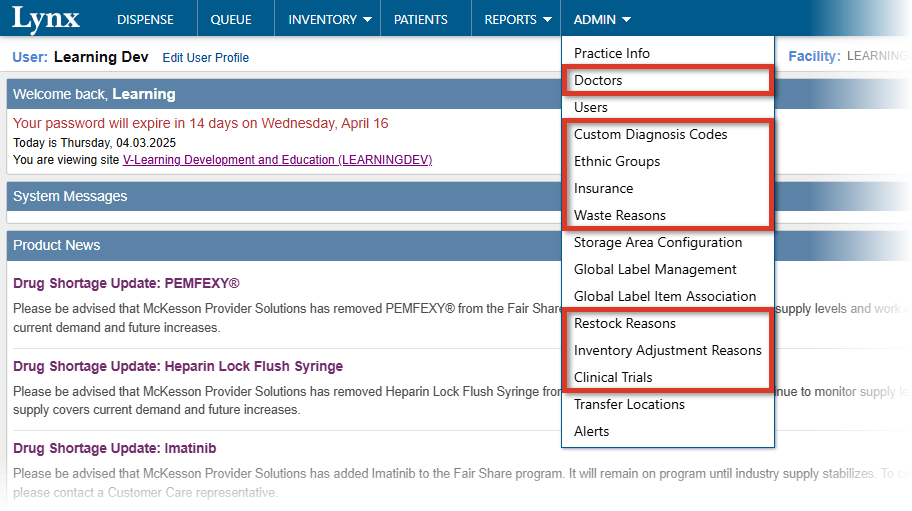Open Global Label Management
Viewport: 912px width, 511px height.
click(655, 269)
